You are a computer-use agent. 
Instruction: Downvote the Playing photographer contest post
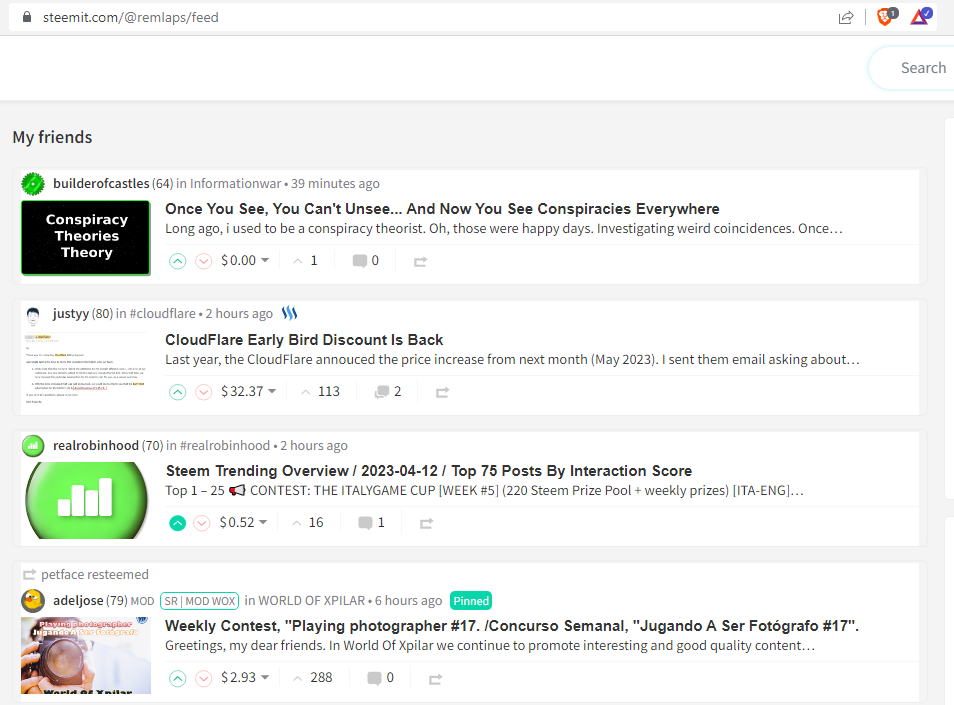tap(203, 678)
